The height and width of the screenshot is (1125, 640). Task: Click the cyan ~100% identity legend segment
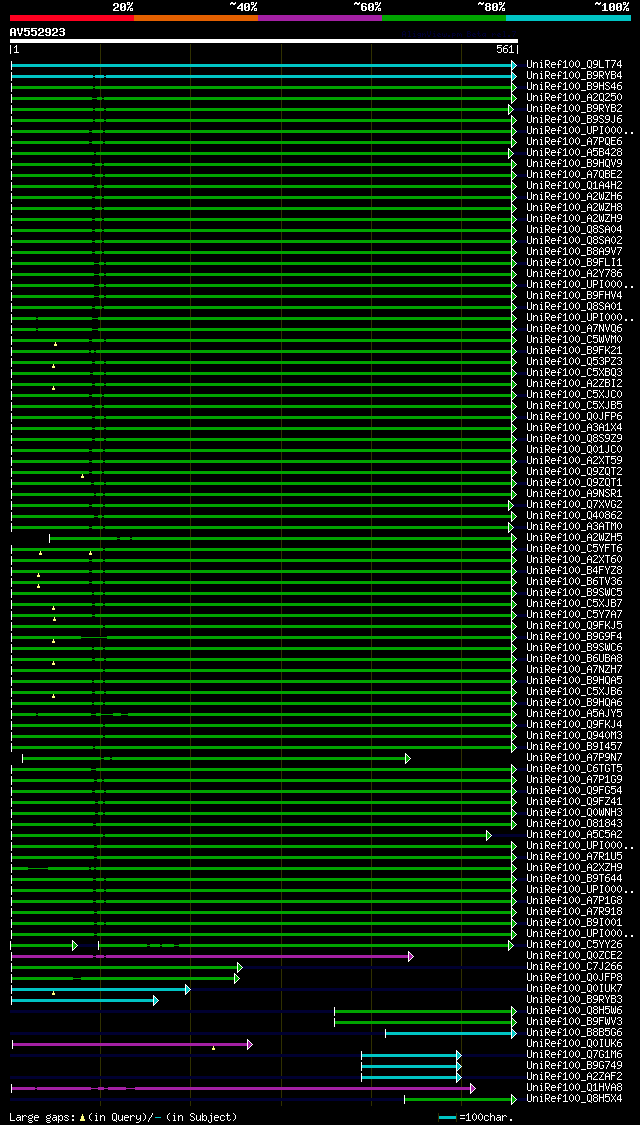[x=568, y=17]
